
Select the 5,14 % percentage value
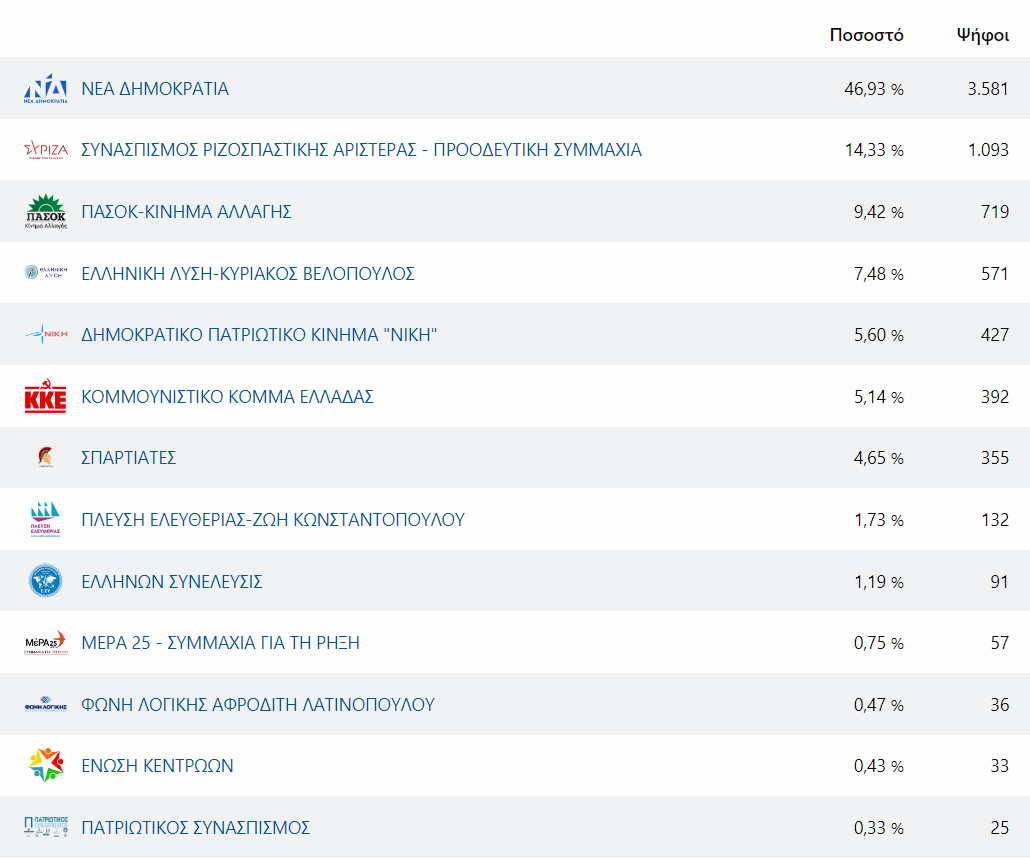(879, 397)
